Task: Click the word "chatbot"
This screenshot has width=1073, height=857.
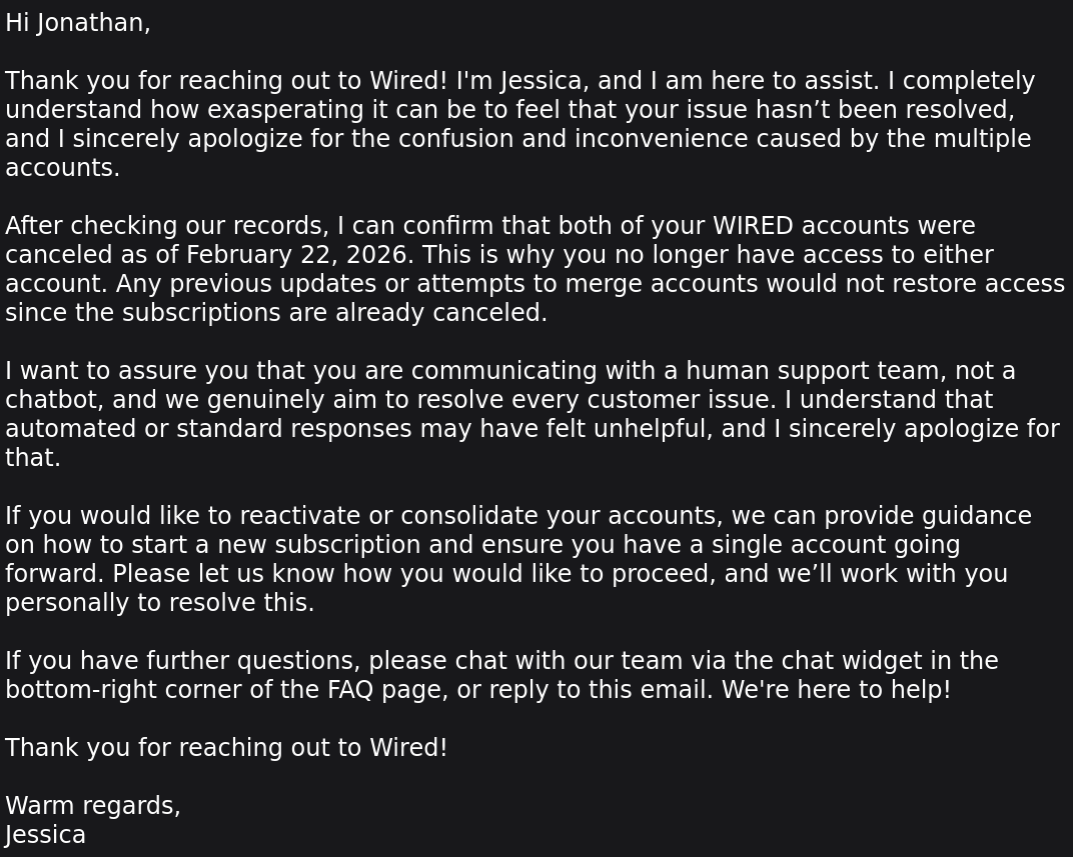Action: point(52,400)
